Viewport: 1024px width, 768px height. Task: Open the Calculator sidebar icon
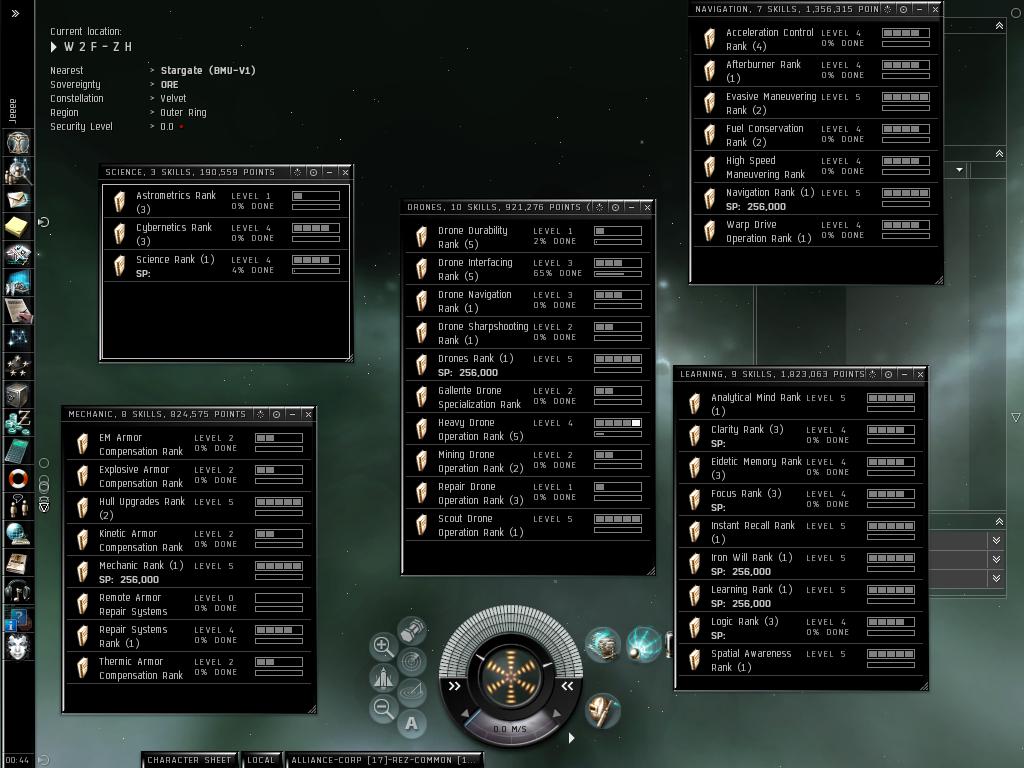(18, 451)
